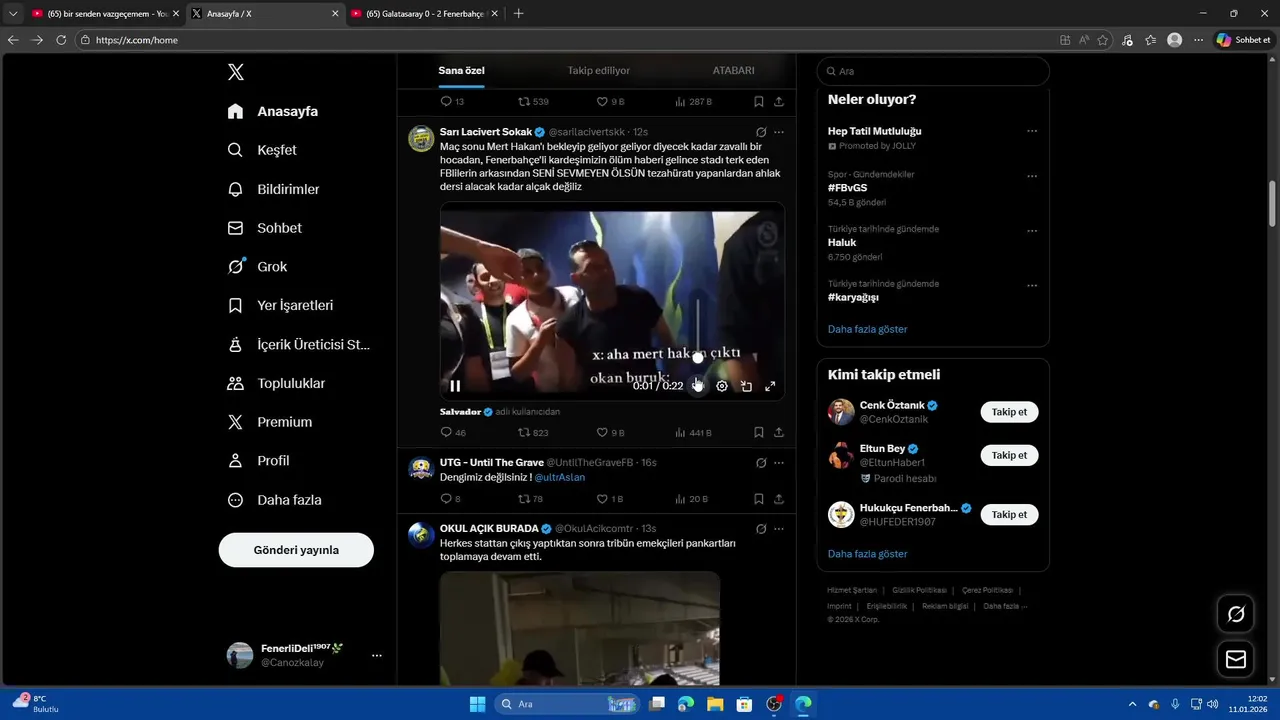
Task: Click Daha fazla göster under Kimi takip etmeli
Action: coord(867,553)
